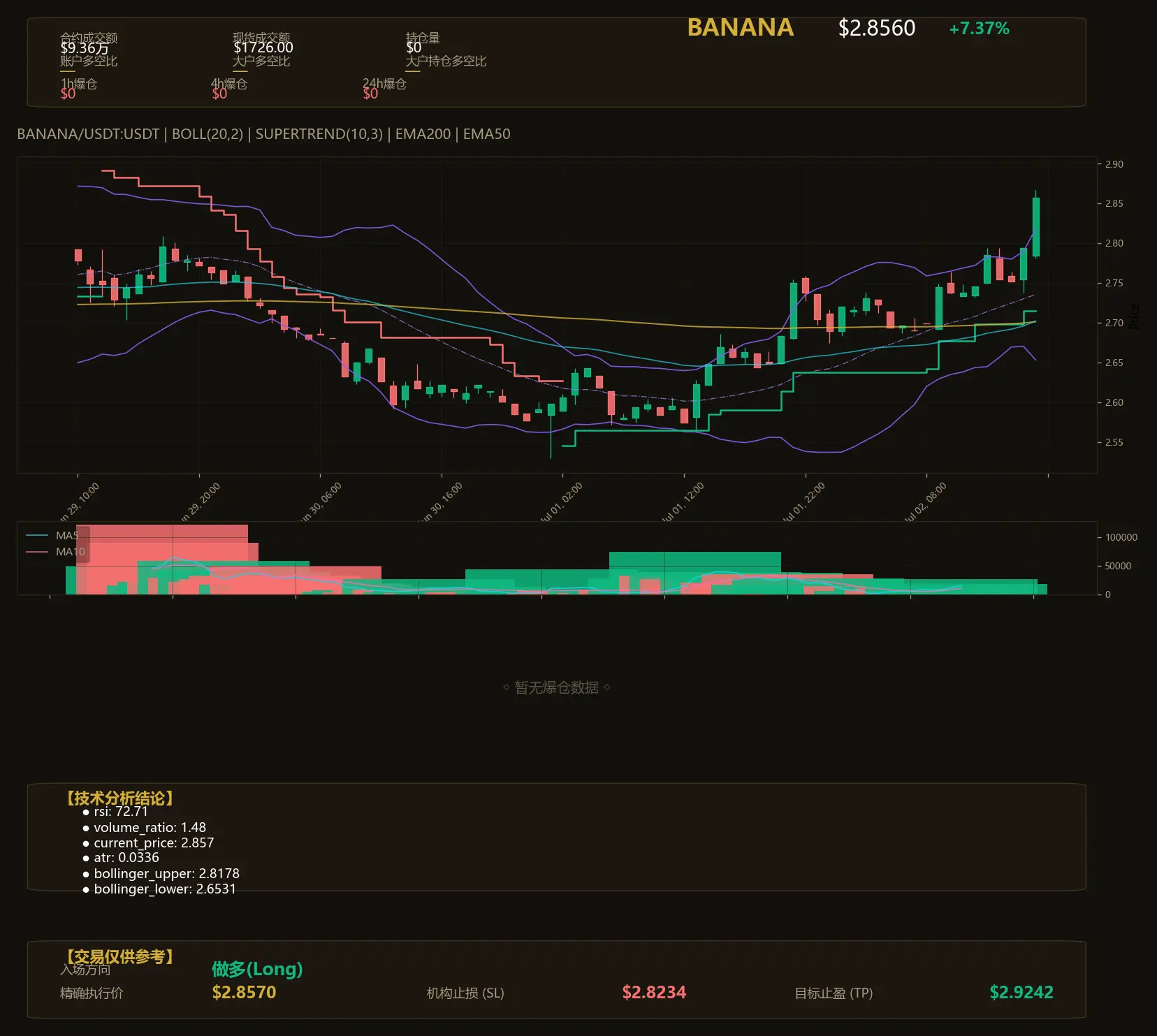This screenshot has height=1036, width=1157.
Task: Click the 4h爆仓 label
Action: (229, 84)
